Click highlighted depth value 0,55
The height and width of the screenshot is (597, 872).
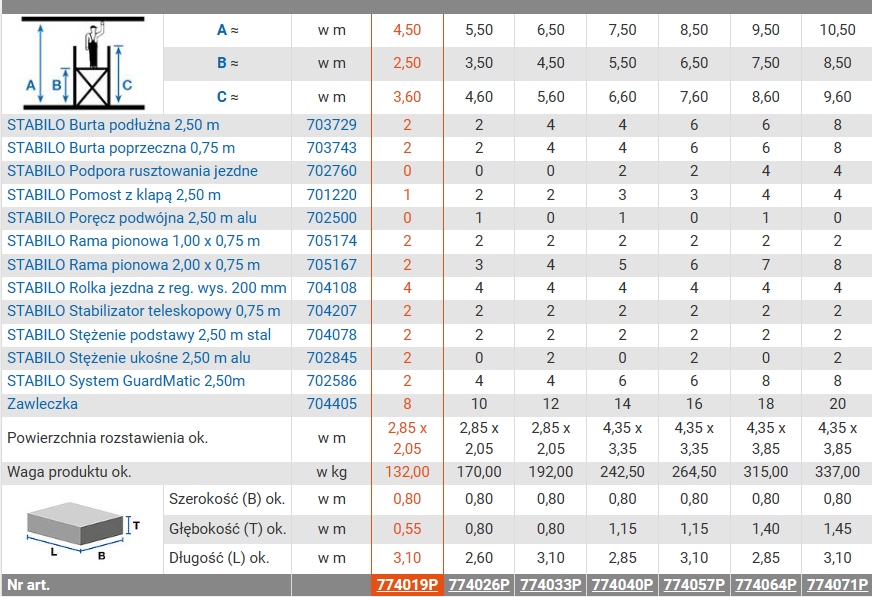(407, 529)
